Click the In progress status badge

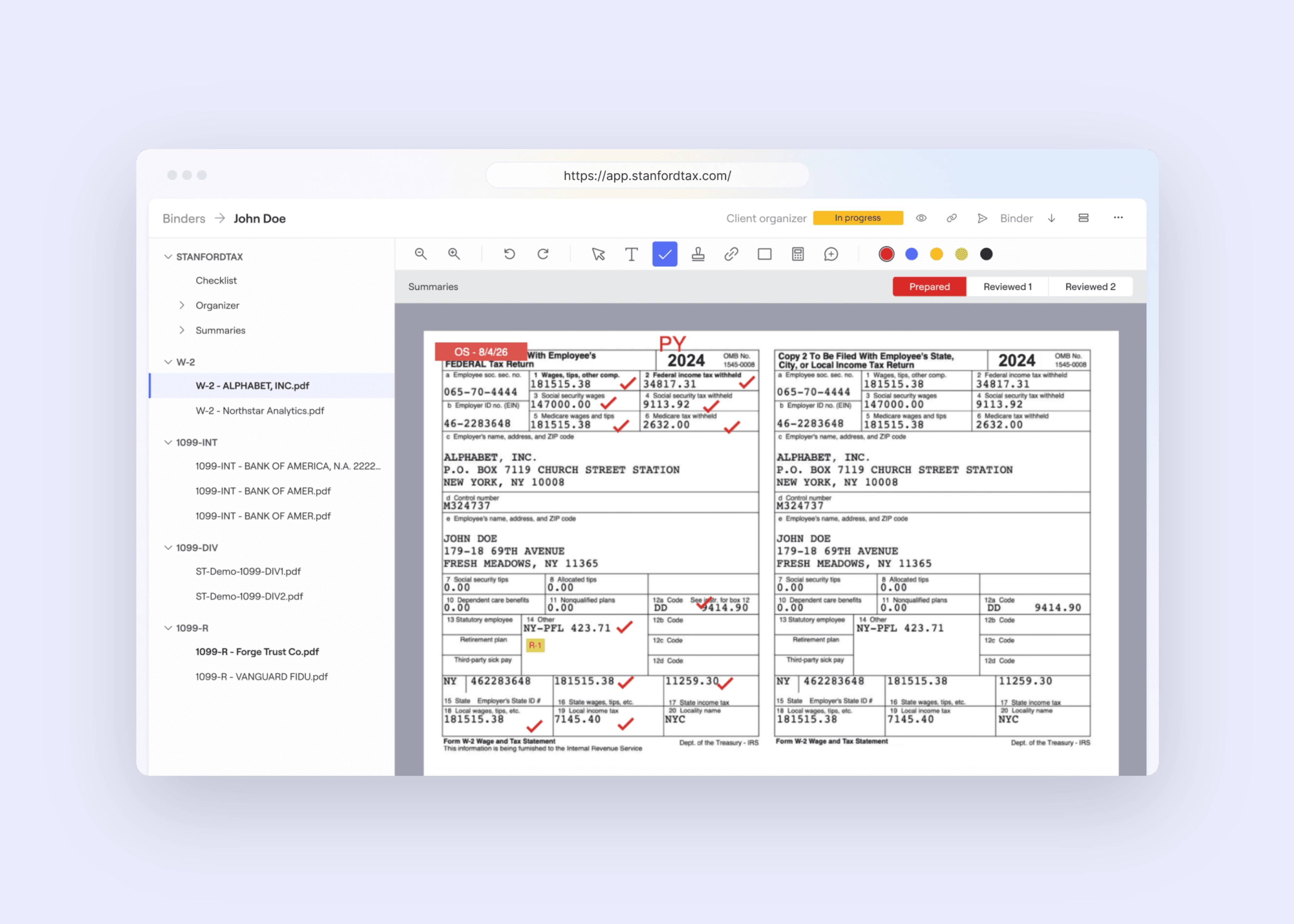(x=857, y=218)
